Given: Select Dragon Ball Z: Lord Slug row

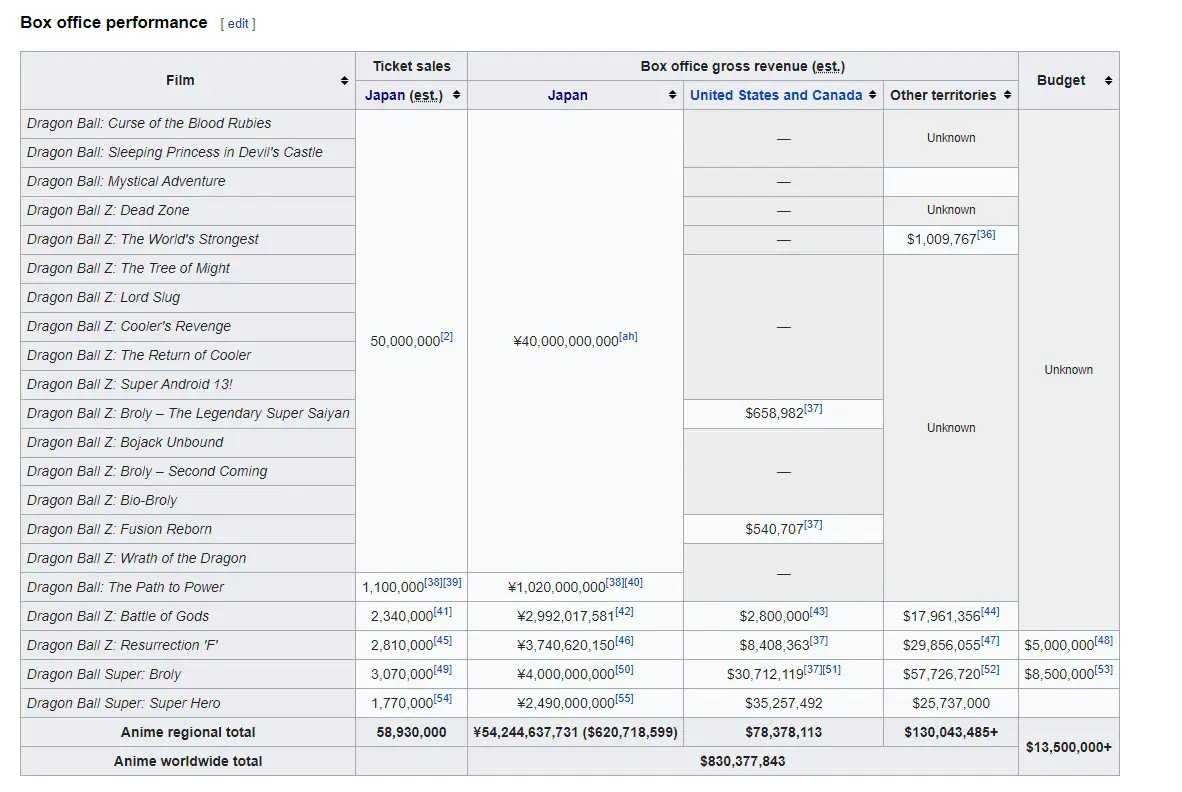Looking at the screenshot, I should (x=188, y=298).
